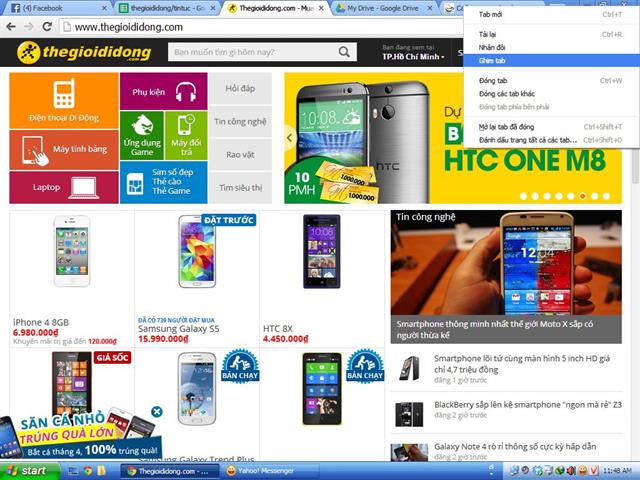The width and height of the screenshot is (640, 480).
Task: Click the Hỏi đáp link
Action: [240, 88]
